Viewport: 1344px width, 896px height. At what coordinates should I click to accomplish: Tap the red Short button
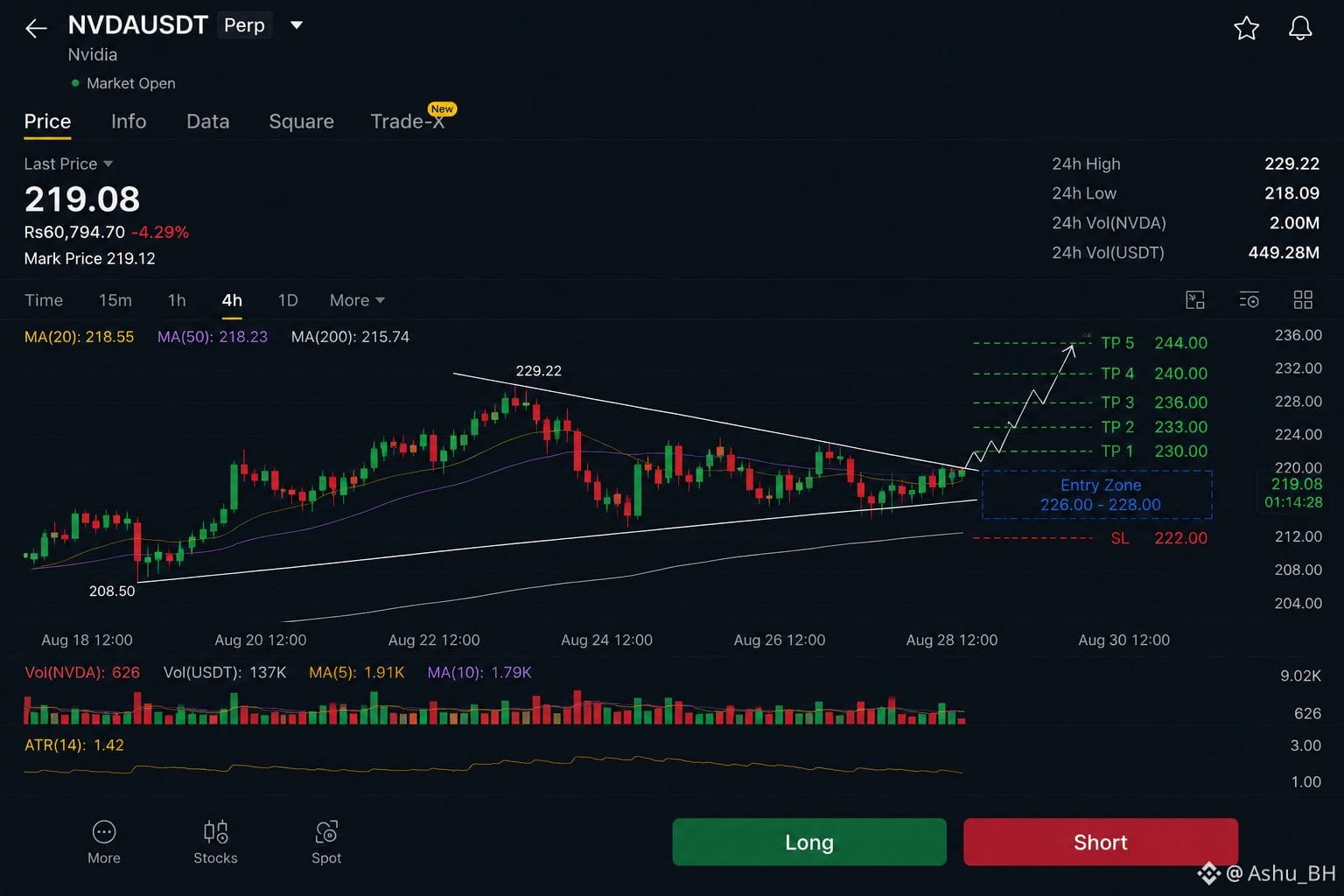(x=1101, y=842)
